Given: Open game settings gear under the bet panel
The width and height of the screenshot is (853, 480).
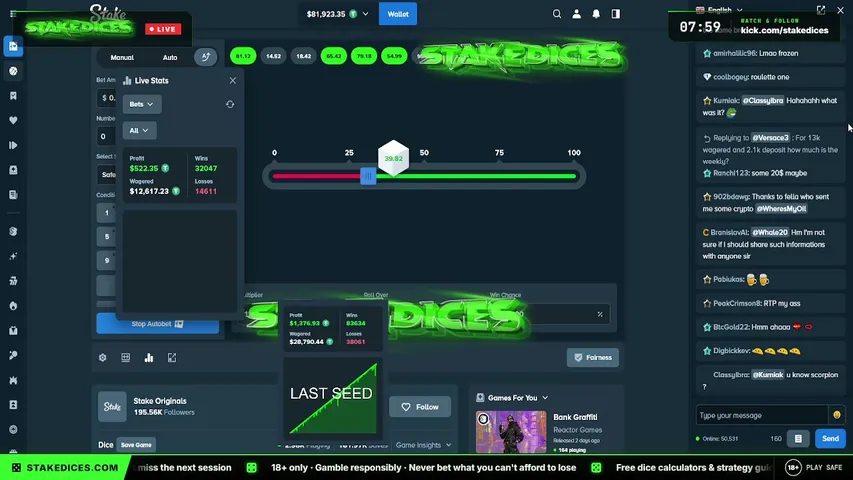Looking at the screenshot, I should (x=102, y=358).
